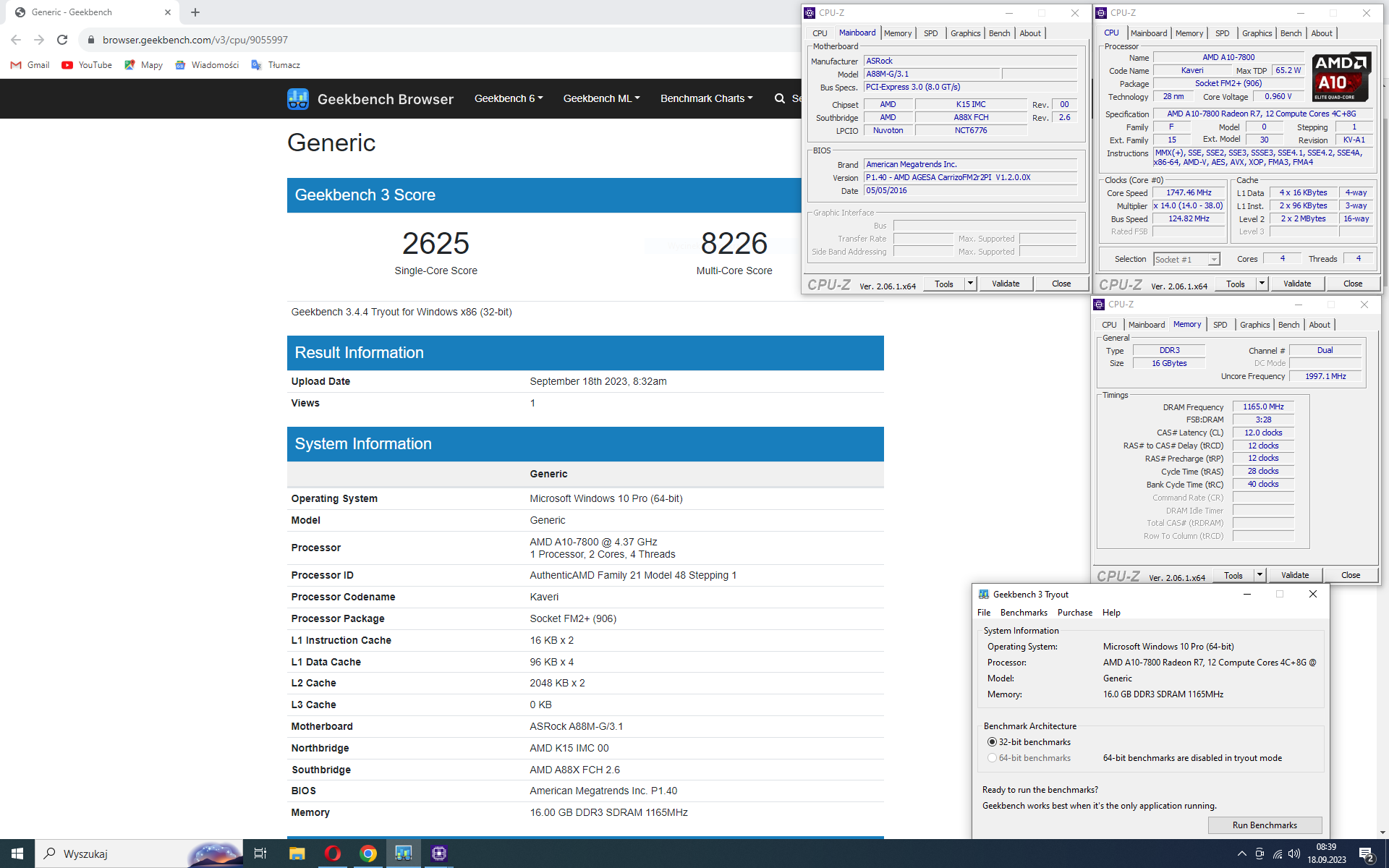Expand the Geekbench 6 dropdown menu
The width and height of the screenshot is (1389, 868).
pos(509,98)
